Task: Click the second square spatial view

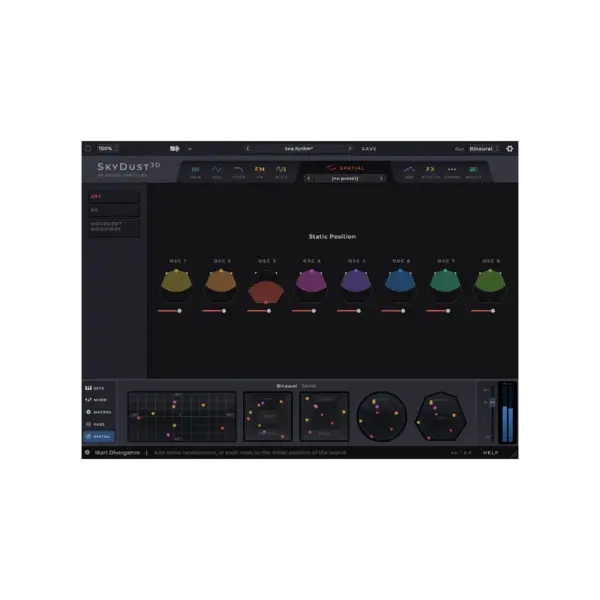Action: tap(324, 416)
